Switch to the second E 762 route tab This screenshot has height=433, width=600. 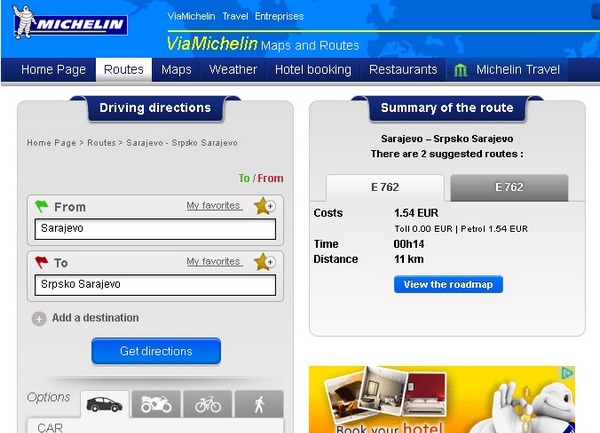click(x=509, y=187)
